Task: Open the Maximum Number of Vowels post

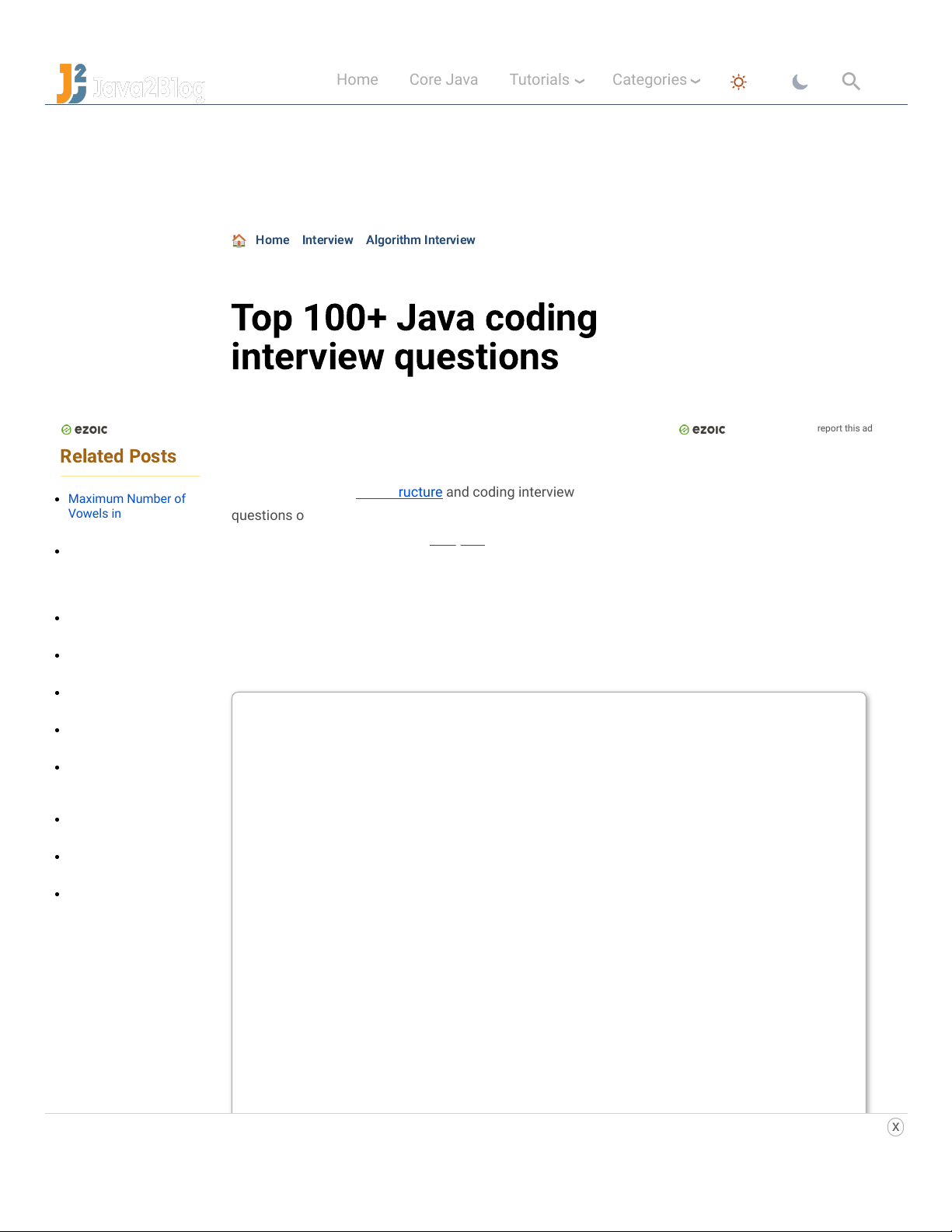Action: [x=127, y=506]
